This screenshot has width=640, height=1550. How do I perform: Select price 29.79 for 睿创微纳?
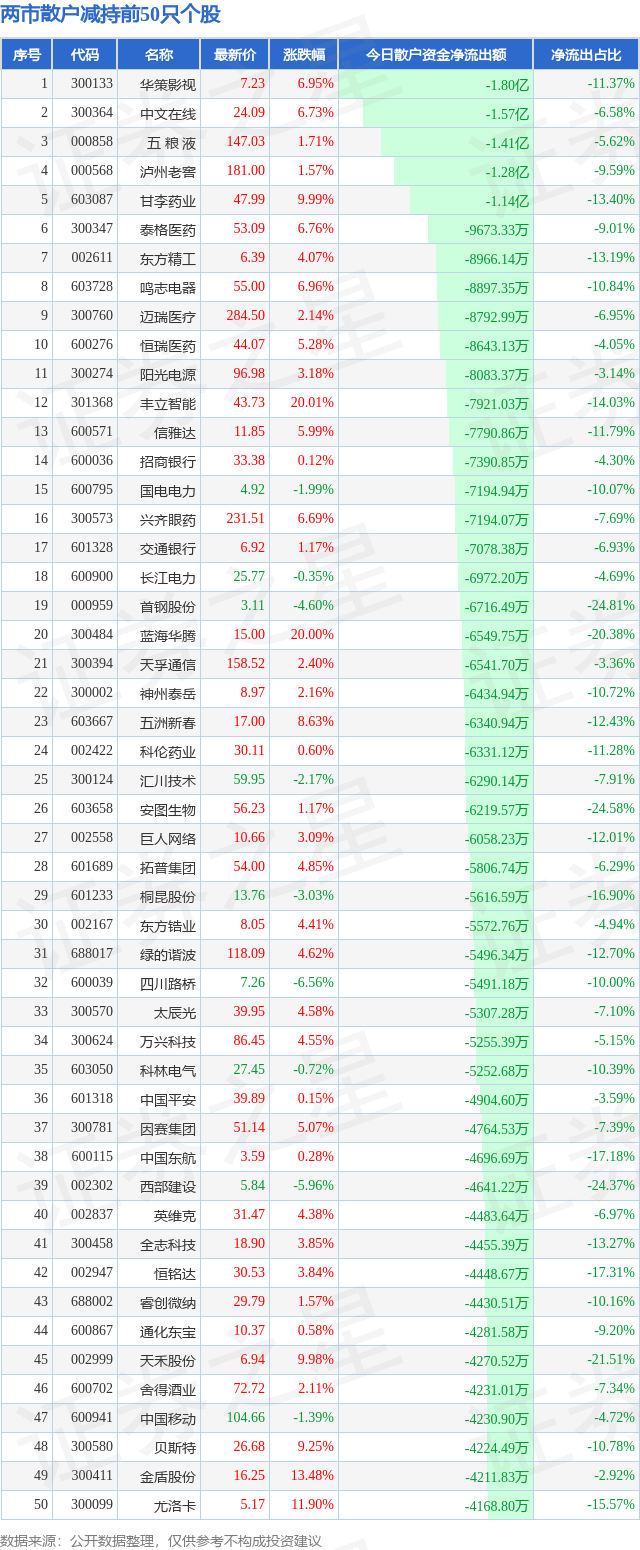[x=250, y=1302]
